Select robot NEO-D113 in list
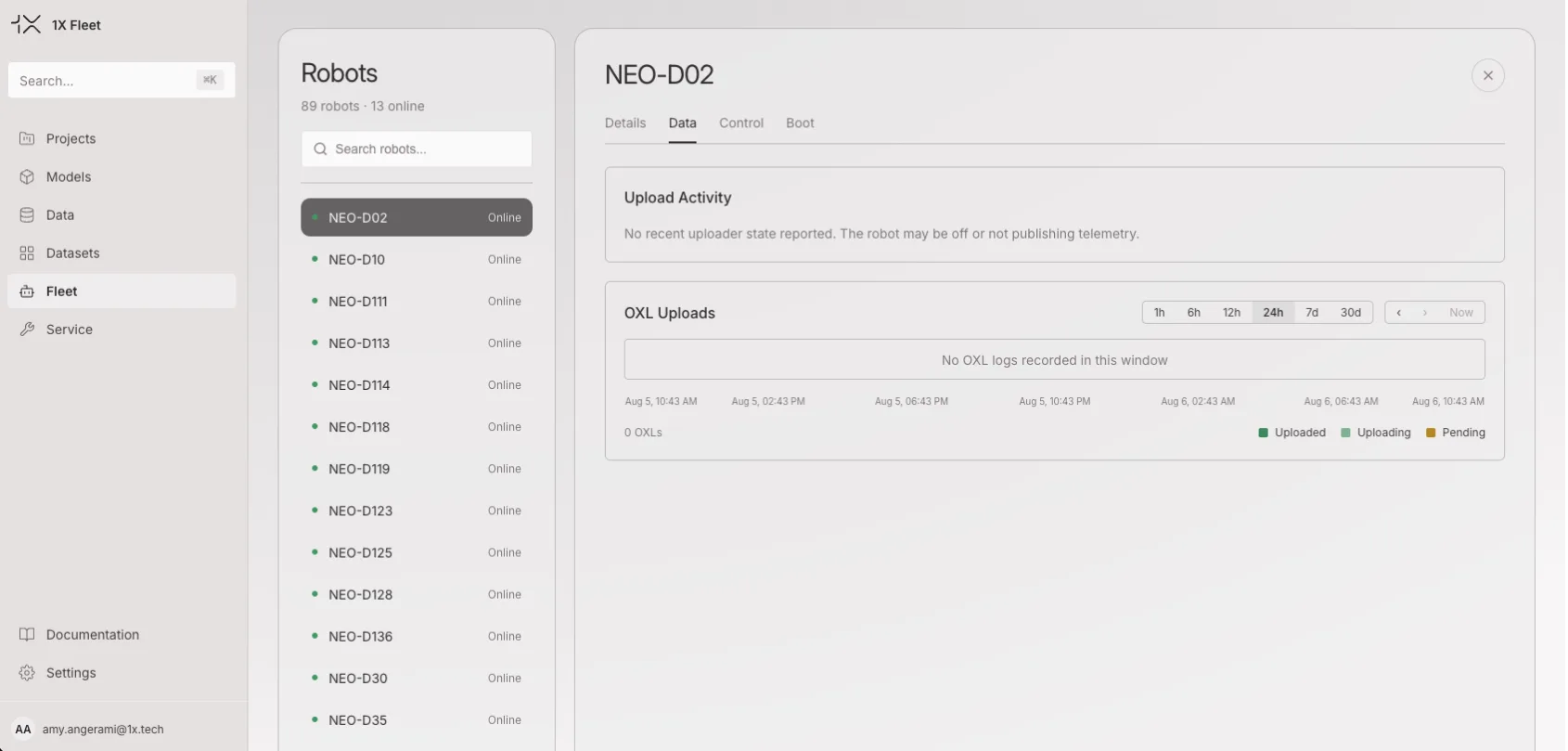The width and height of the screenshot is (1568, 751). [417, 343]
